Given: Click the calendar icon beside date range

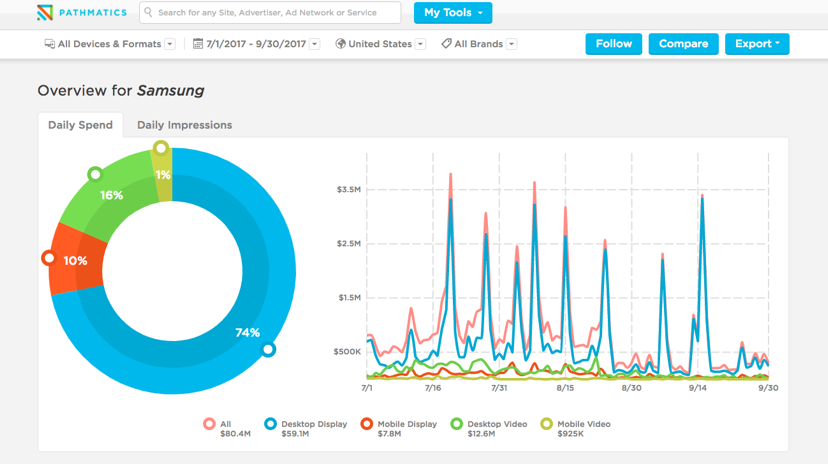Looking at the screenshot, I should click(x=198, y=44).
